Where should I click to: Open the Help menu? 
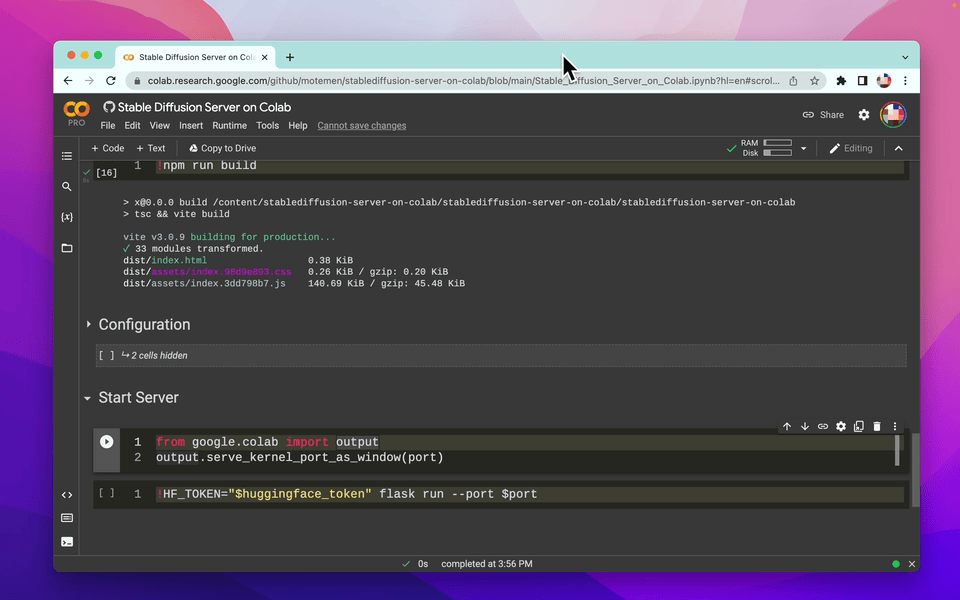[298, 126]
